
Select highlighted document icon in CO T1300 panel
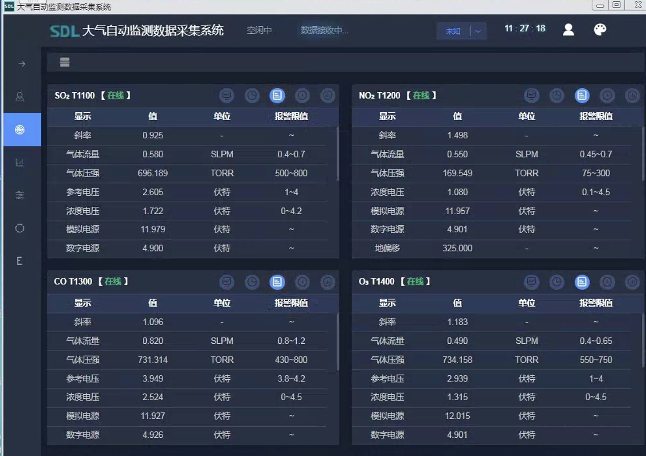pyautogui.click(x=277, y=282)
